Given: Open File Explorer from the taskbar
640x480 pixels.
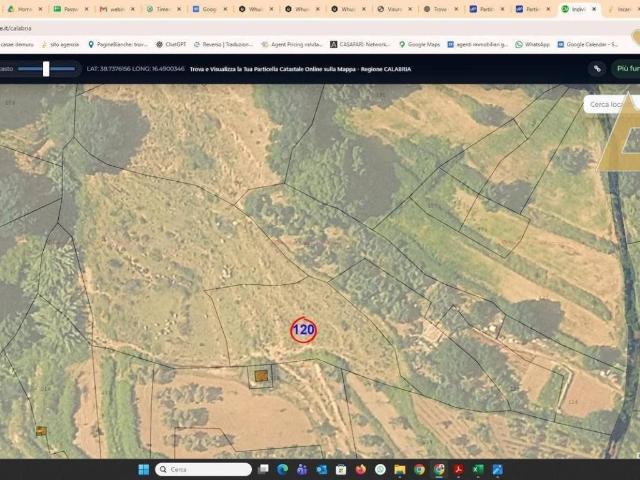Looking at the screenshot, I should pyautogui.click(x=400, y=469).
